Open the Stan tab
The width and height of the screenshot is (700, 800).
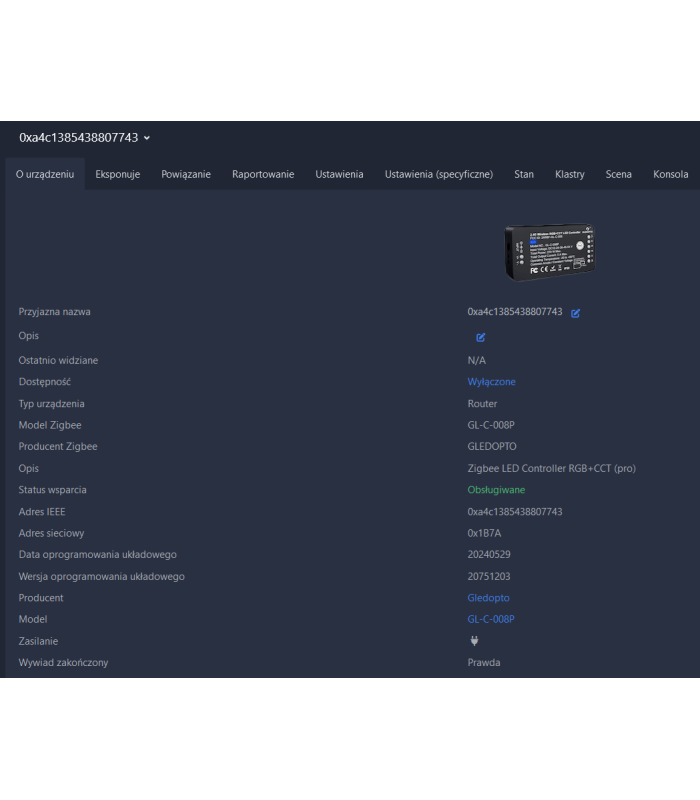tap(524, 174)
